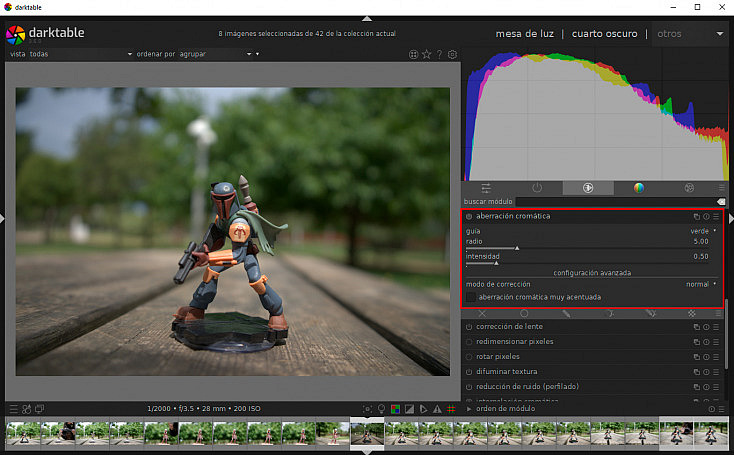Viewport: 734px width, 455px height.
Task: Collapse filmstrip via bottom arrow
Action: pos(367,452)
